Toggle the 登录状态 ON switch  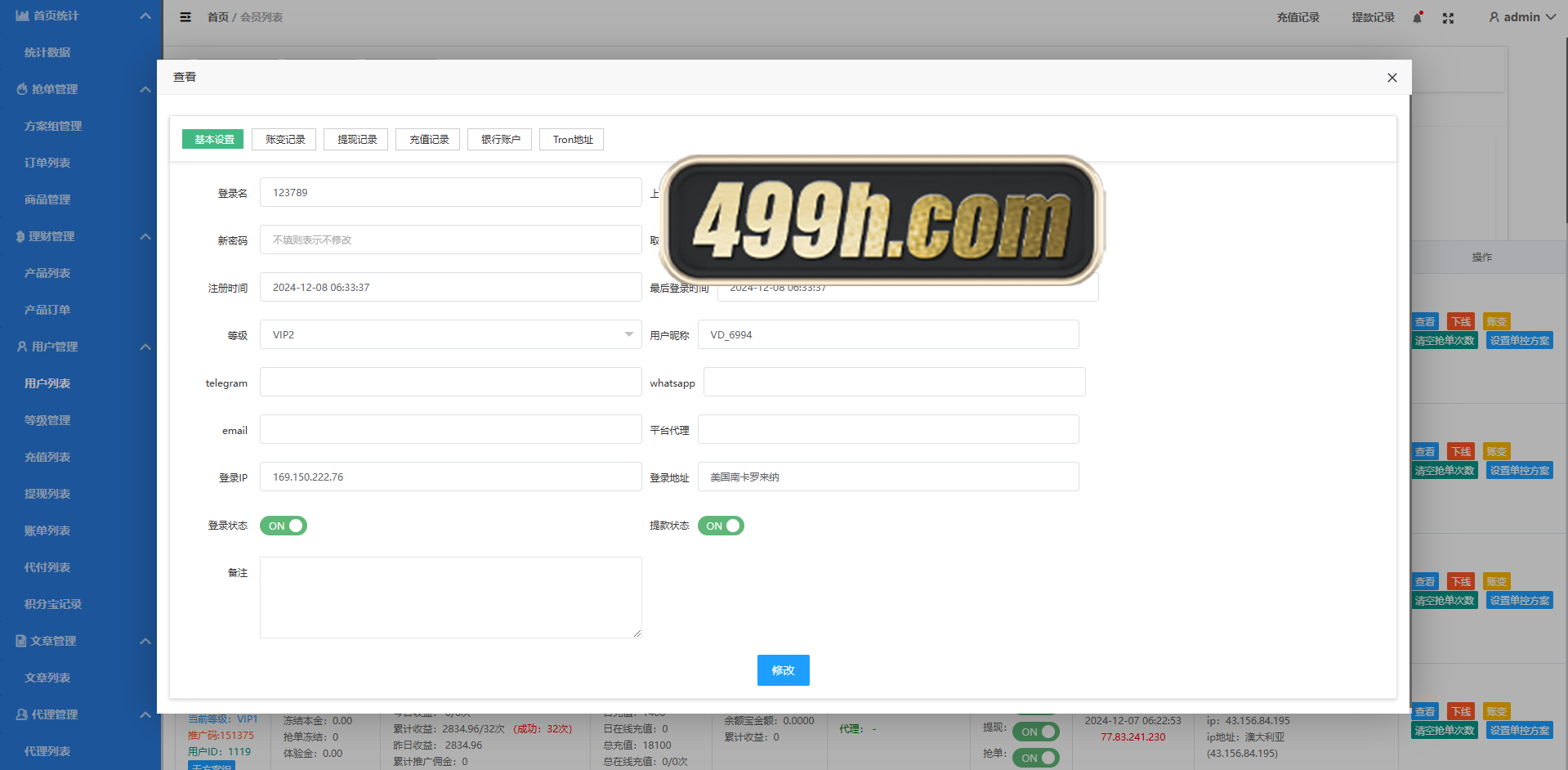pyautogui.click(x=284, y=526)
